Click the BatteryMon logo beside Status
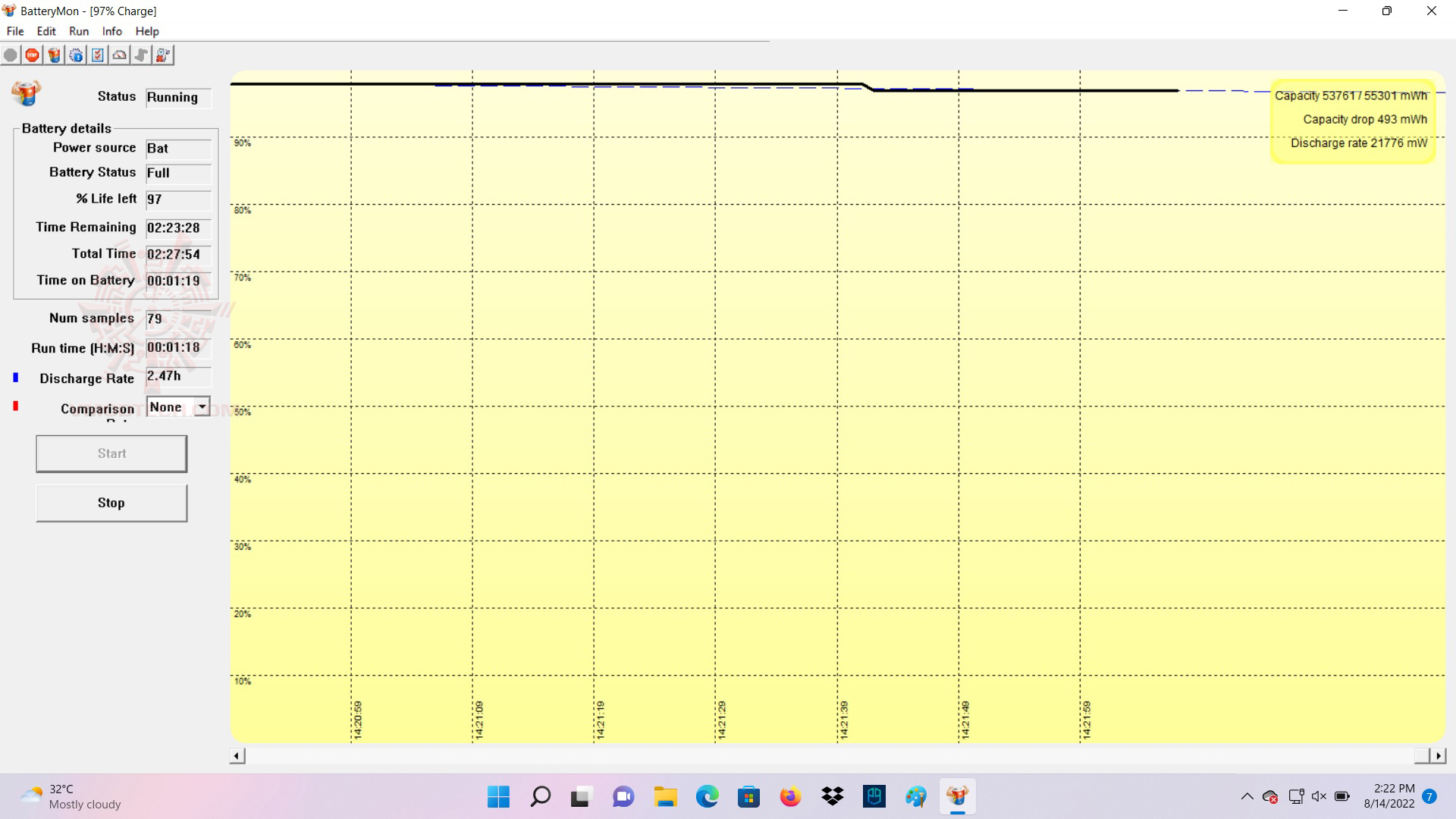 point(26,93)
